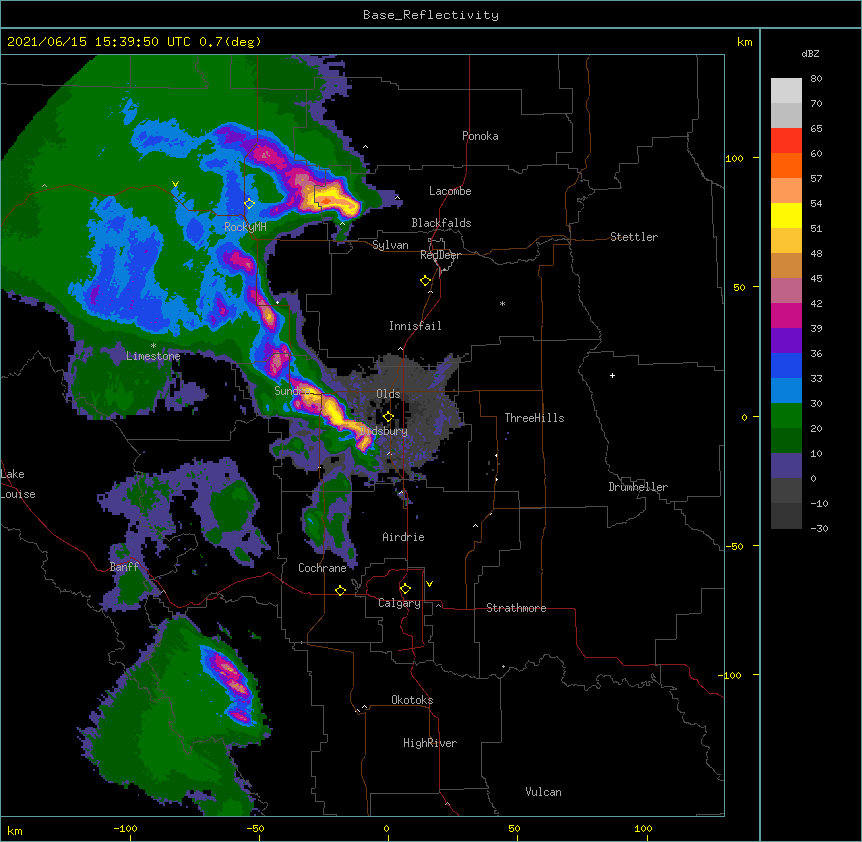862x842 pixels.
Task: Click the magenta 42 dBZ legend color
Action: tap(786, 315)
